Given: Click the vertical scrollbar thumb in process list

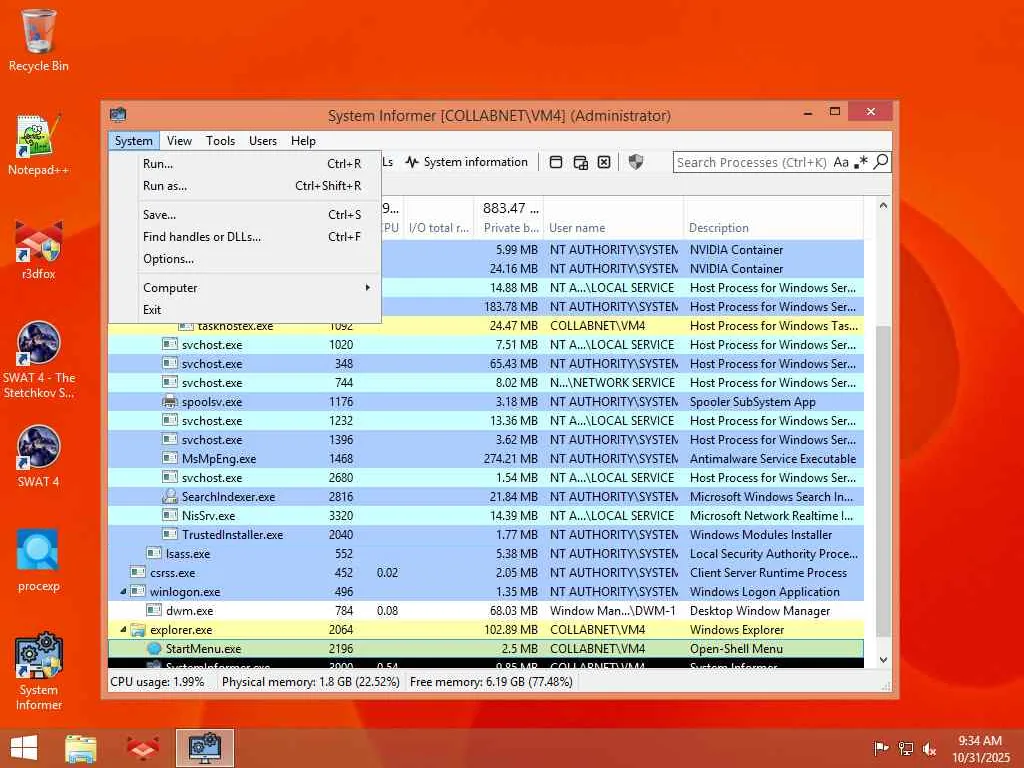Looking at the screenshot, I should [x=883, y=481].
